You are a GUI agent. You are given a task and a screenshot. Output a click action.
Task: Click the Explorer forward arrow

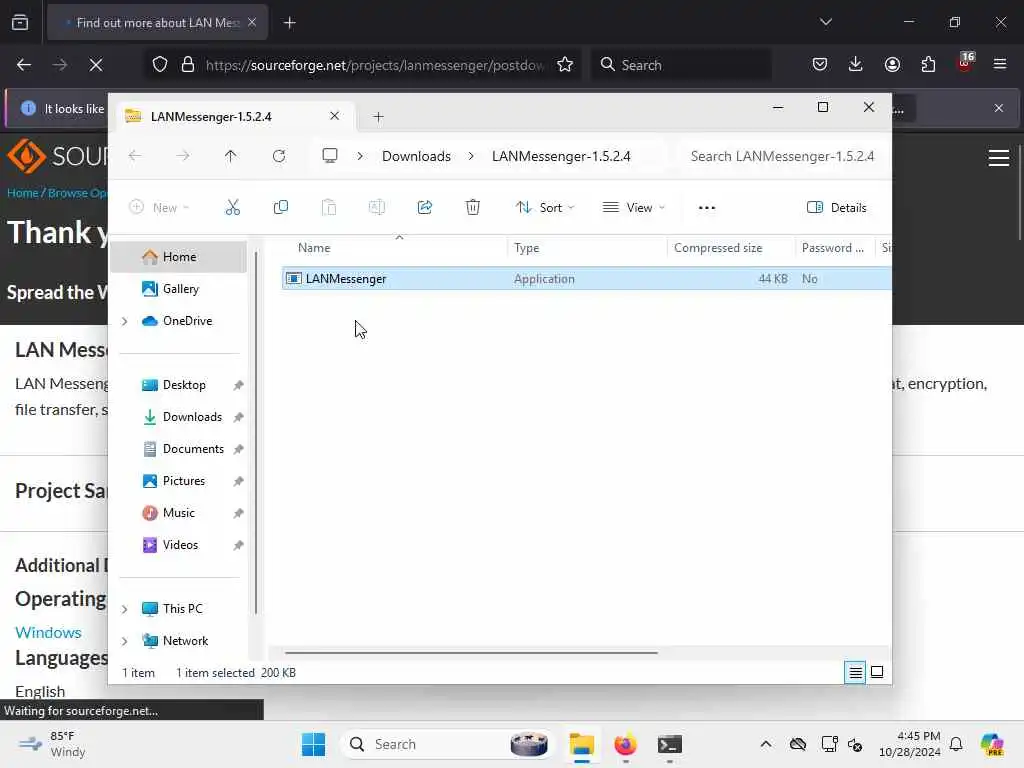pyautogui.click(x=183, y=156)
